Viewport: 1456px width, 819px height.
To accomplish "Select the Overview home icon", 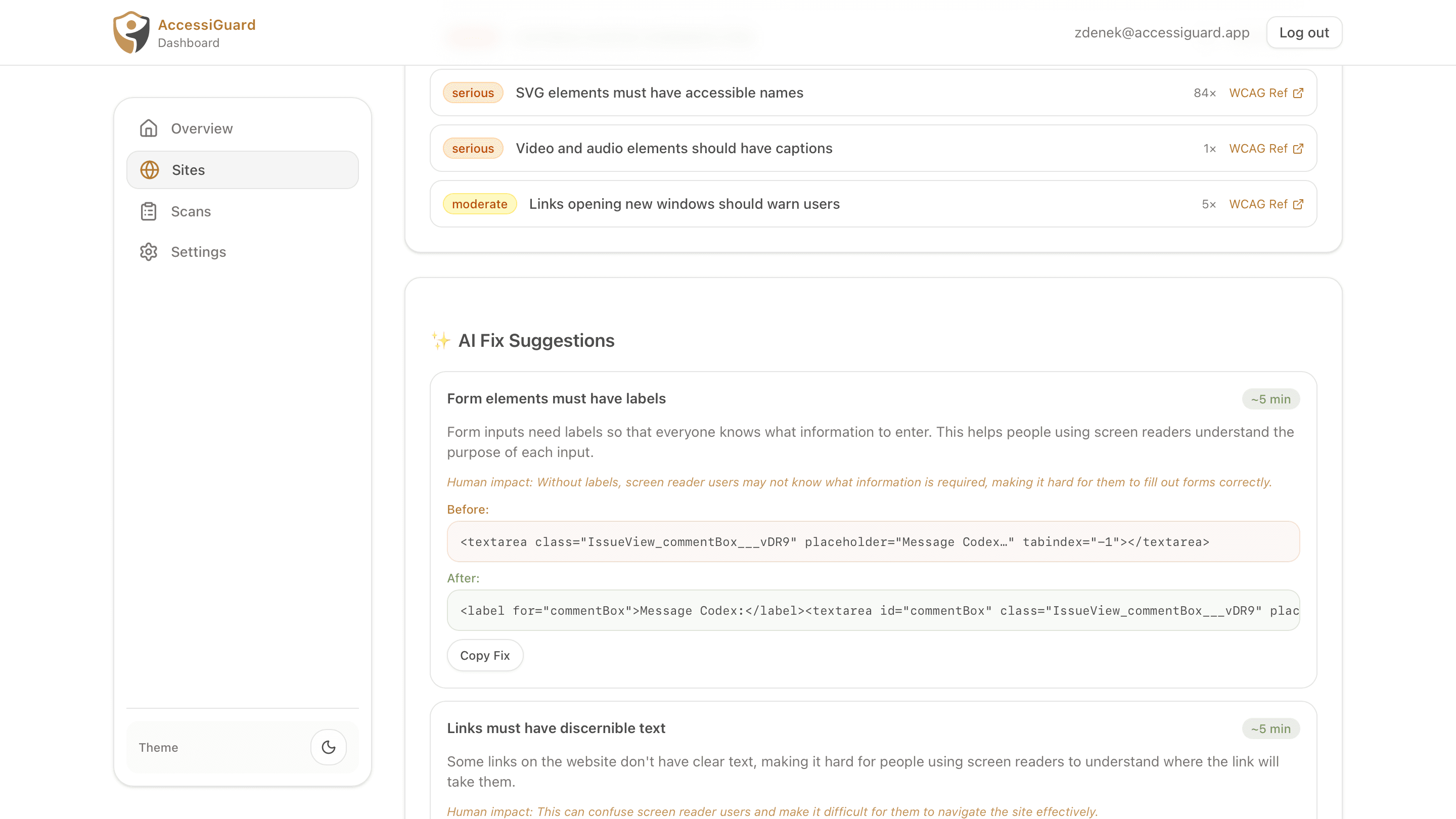I will pyautogui.click(x=149, y=128).
